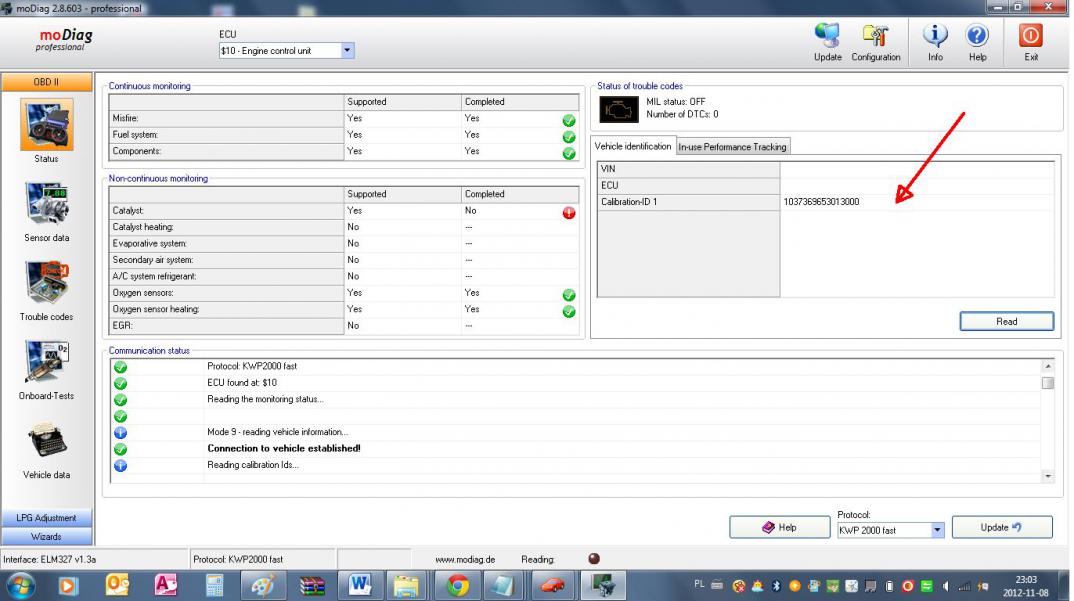1074x601 pixels.
Task: Open Microsoft Word from the taskbar
Action: pyautogui.click(x=360, y=585)
